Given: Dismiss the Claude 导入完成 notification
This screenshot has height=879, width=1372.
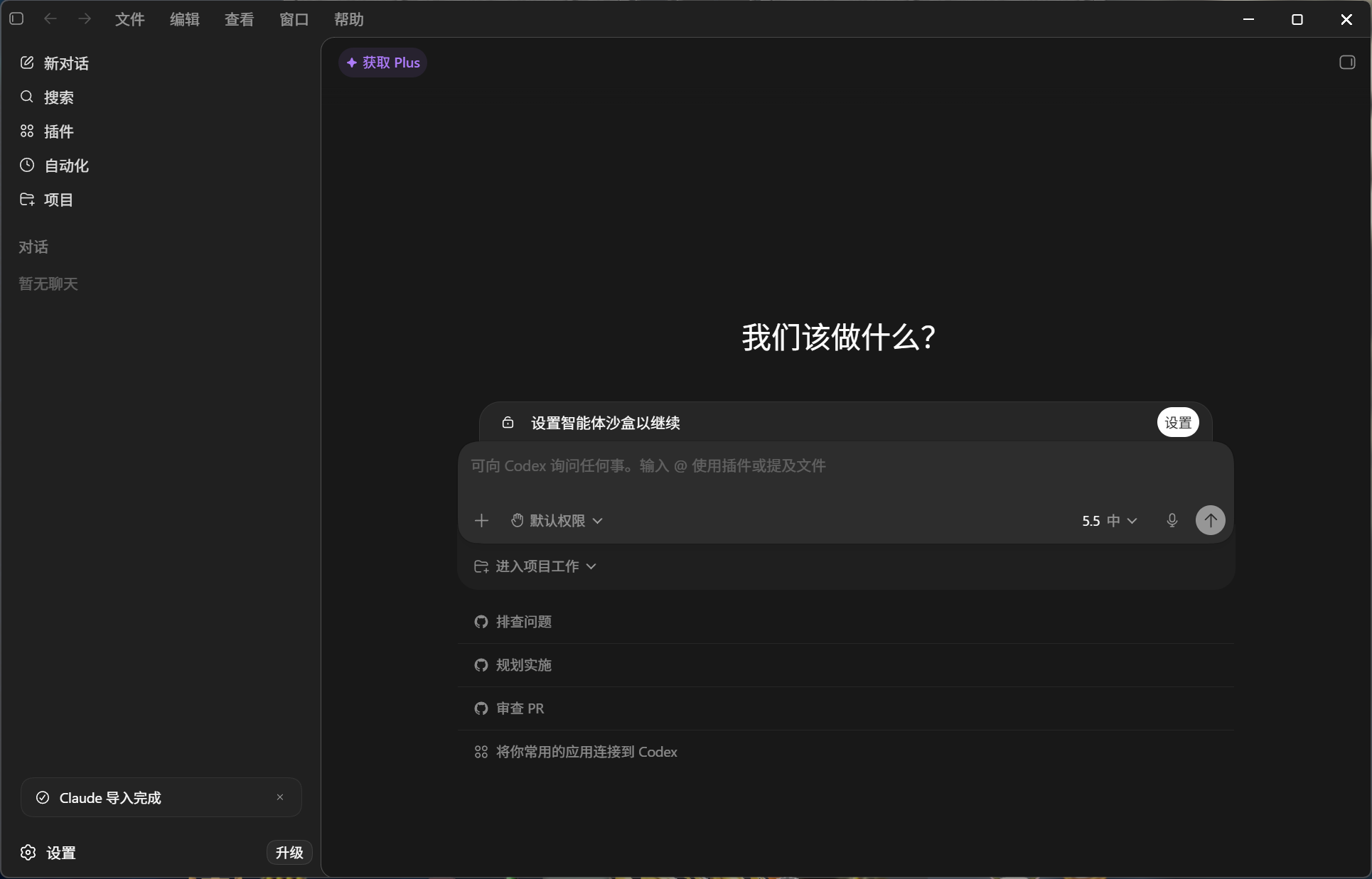Looking at the screenshot, I should (280, 797).
